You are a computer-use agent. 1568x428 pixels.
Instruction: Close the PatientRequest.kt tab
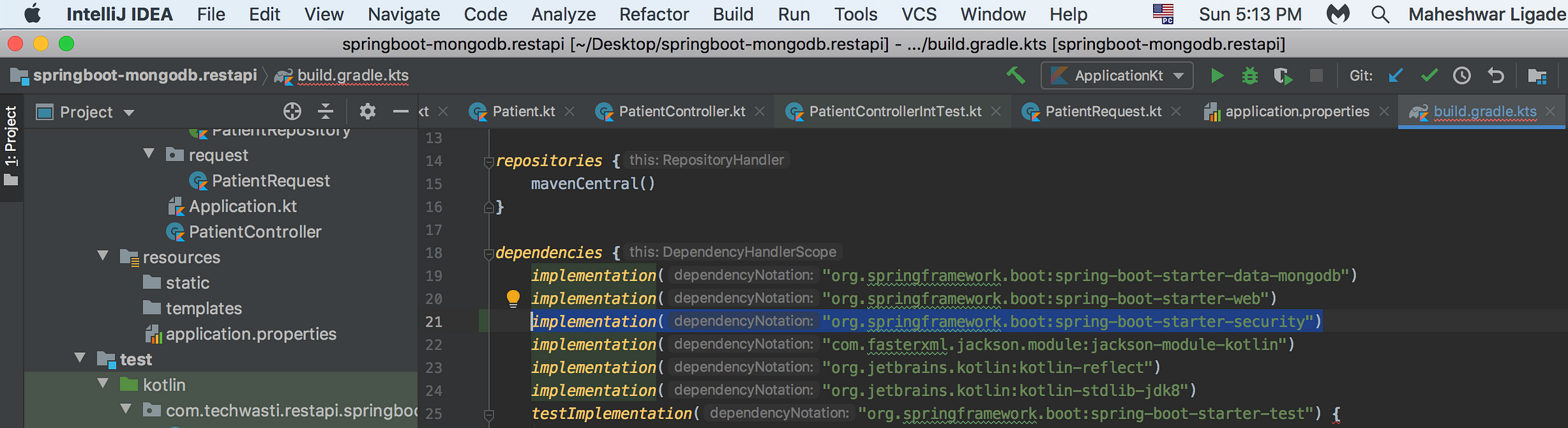(x=1176, y=112)
